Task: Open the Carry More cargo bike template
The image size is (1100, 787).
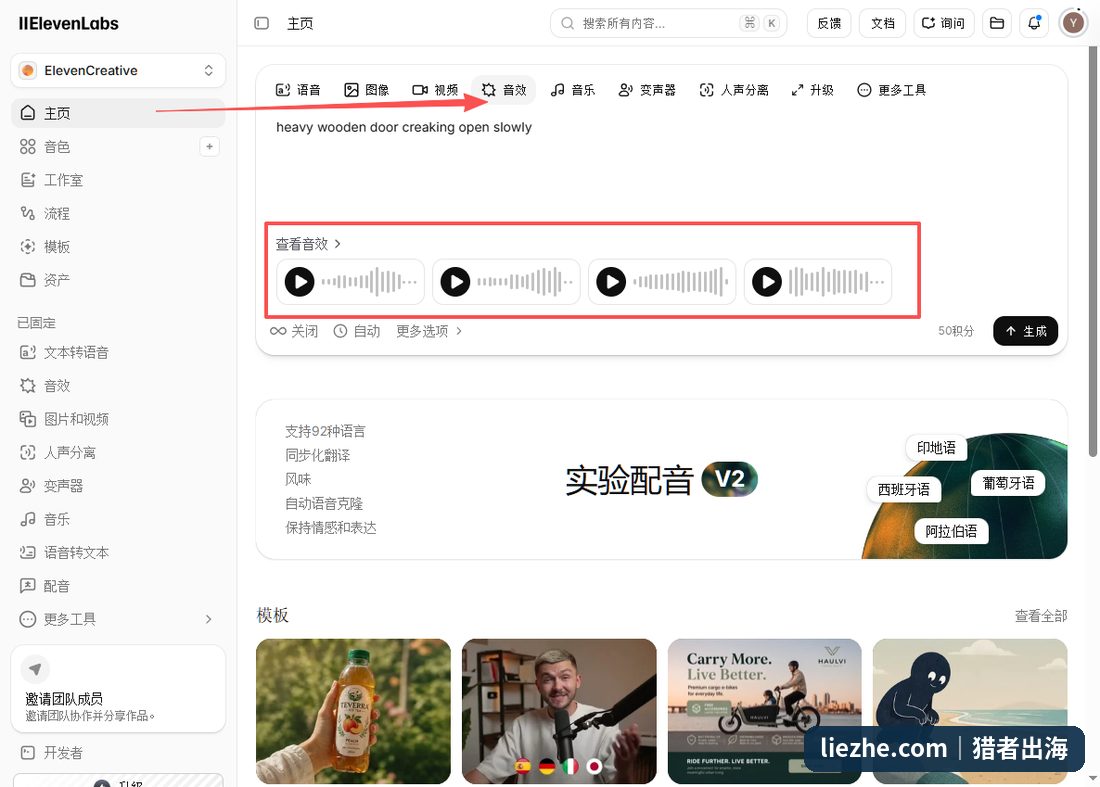Action: [x=765, y=711]
